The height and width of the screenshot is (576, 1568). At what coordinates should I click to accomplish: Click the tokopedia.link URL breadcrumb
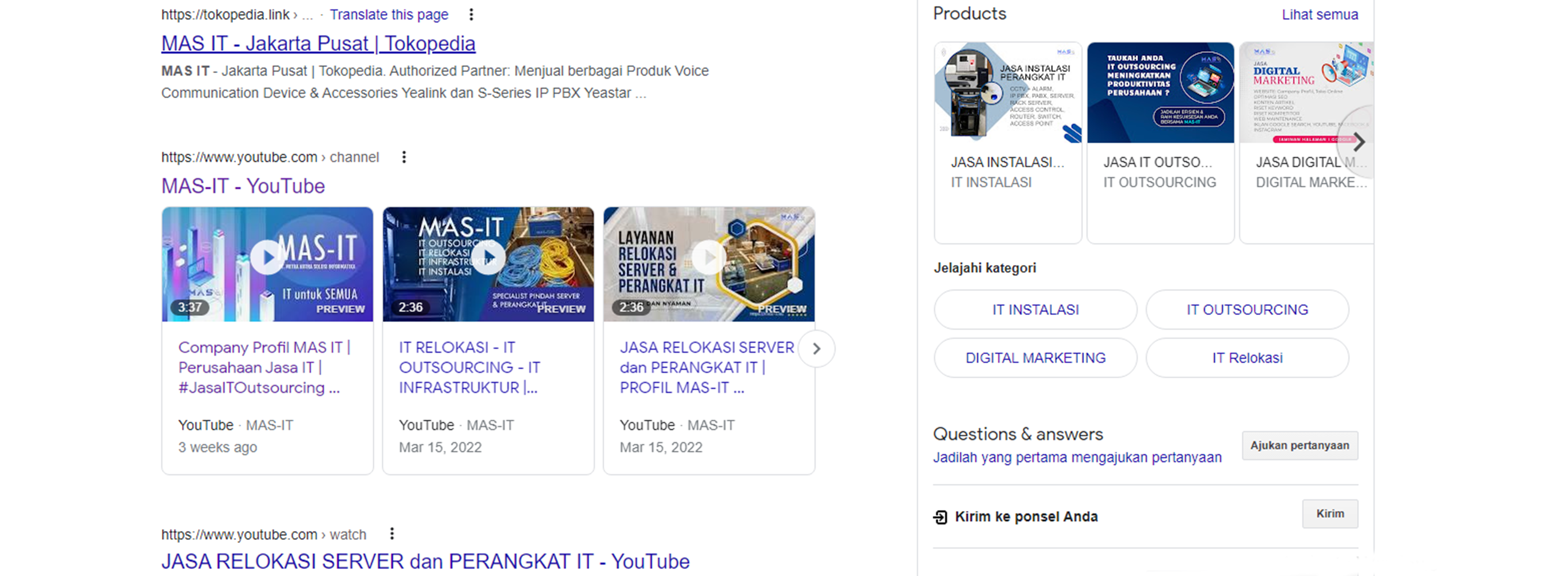pyautogui.click(x=237, y=15)
